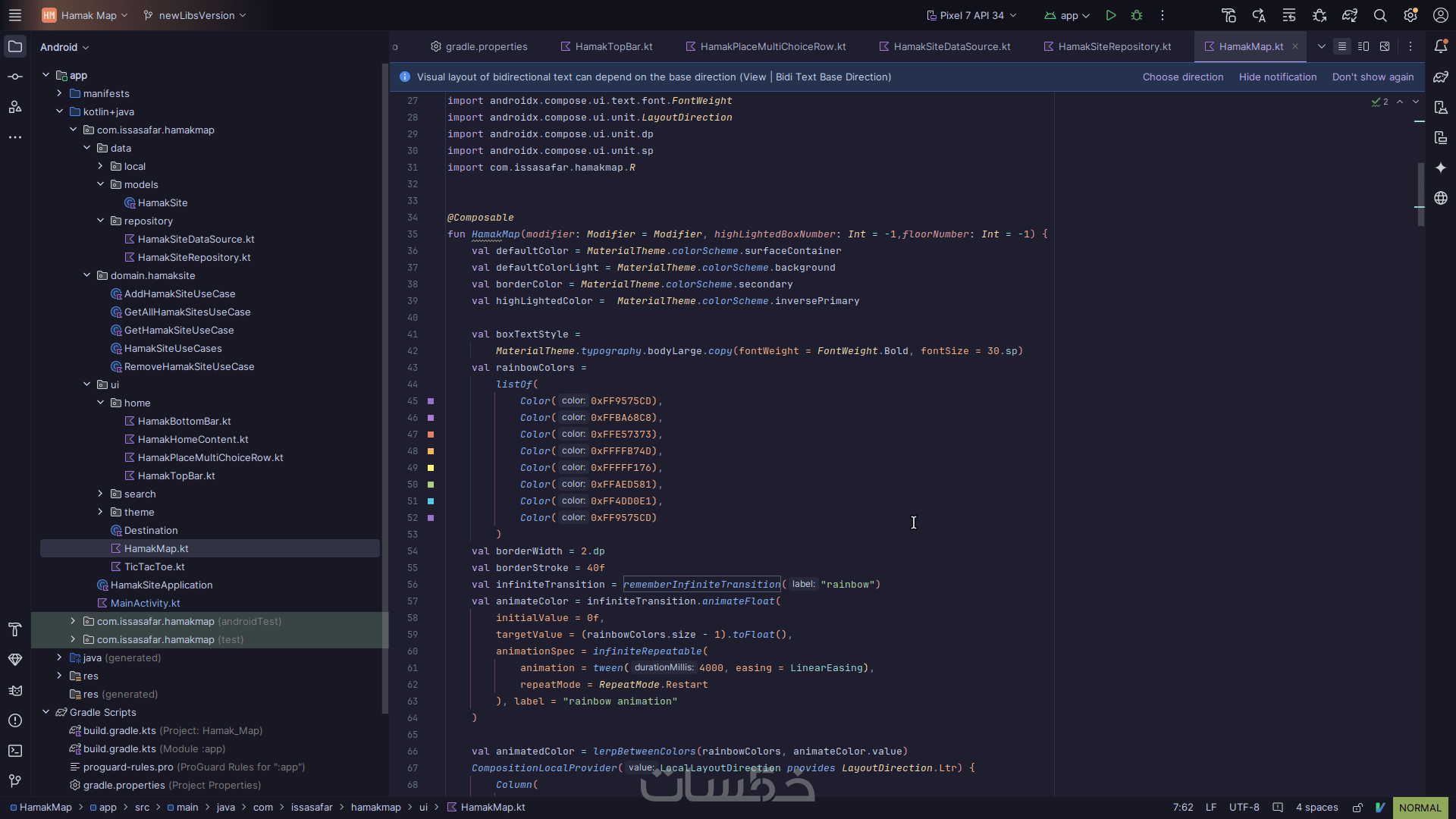The width and height of the screenshot is (1456, 819).
Task: Run the app with the green play icon
Action: (x=1111, y=15)
